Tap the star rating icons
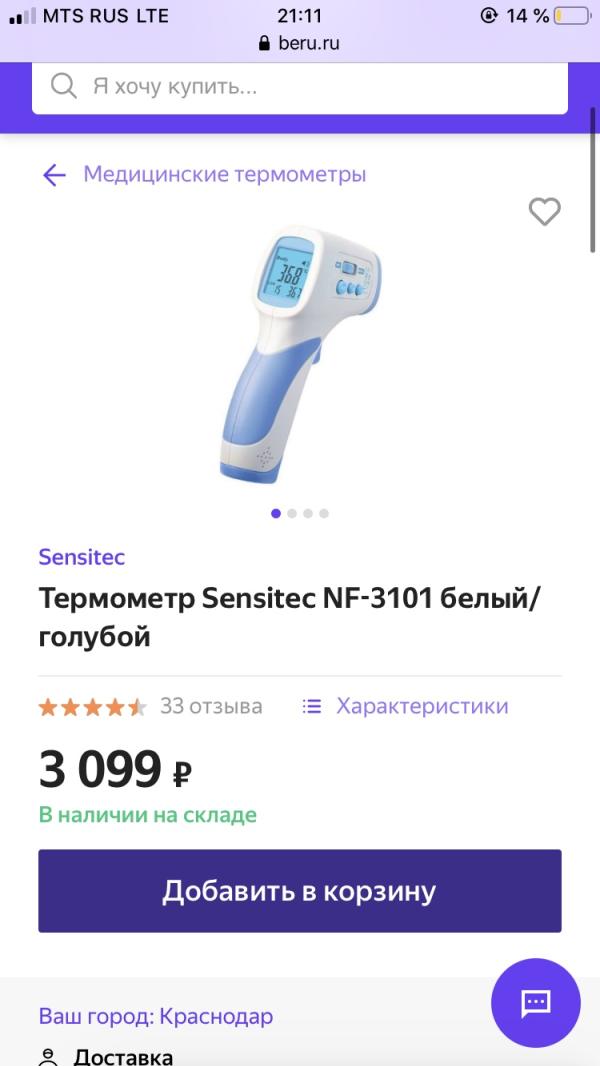Viewport: 600px width, 1066px height. 92,707
